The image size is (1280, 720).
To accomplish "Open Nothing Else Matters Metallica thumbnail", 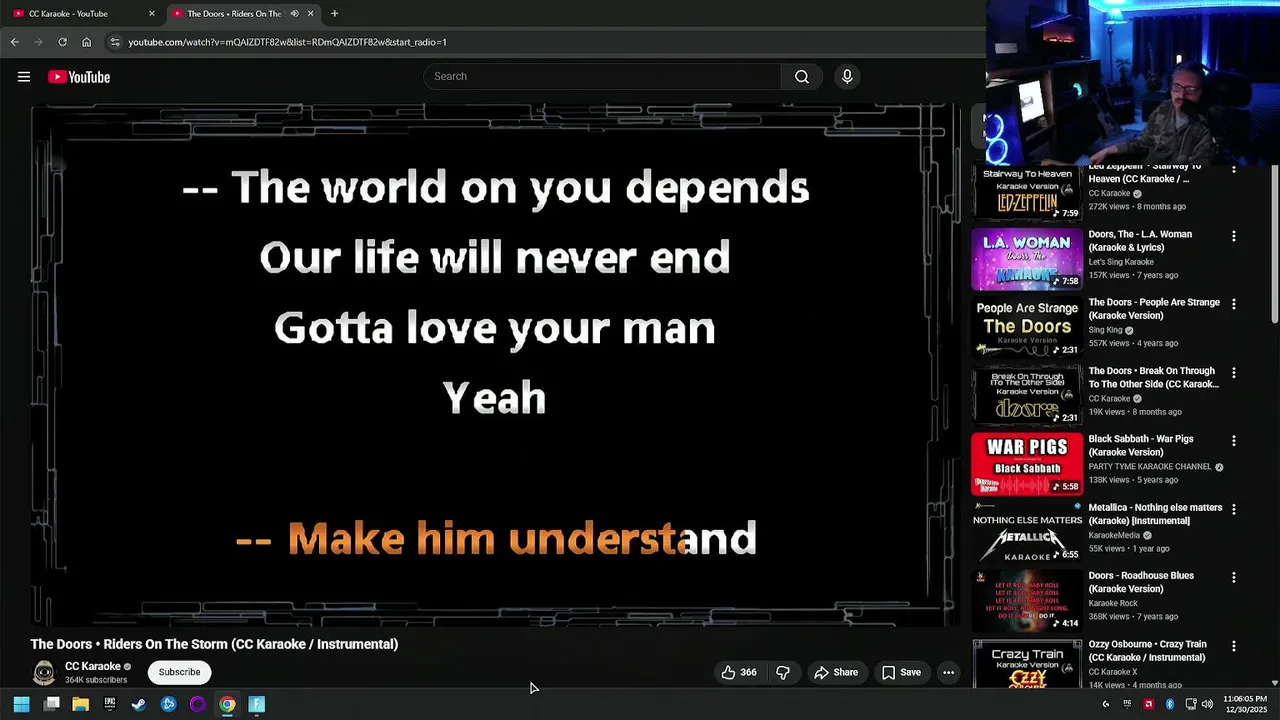I will tap(1027, 533).
